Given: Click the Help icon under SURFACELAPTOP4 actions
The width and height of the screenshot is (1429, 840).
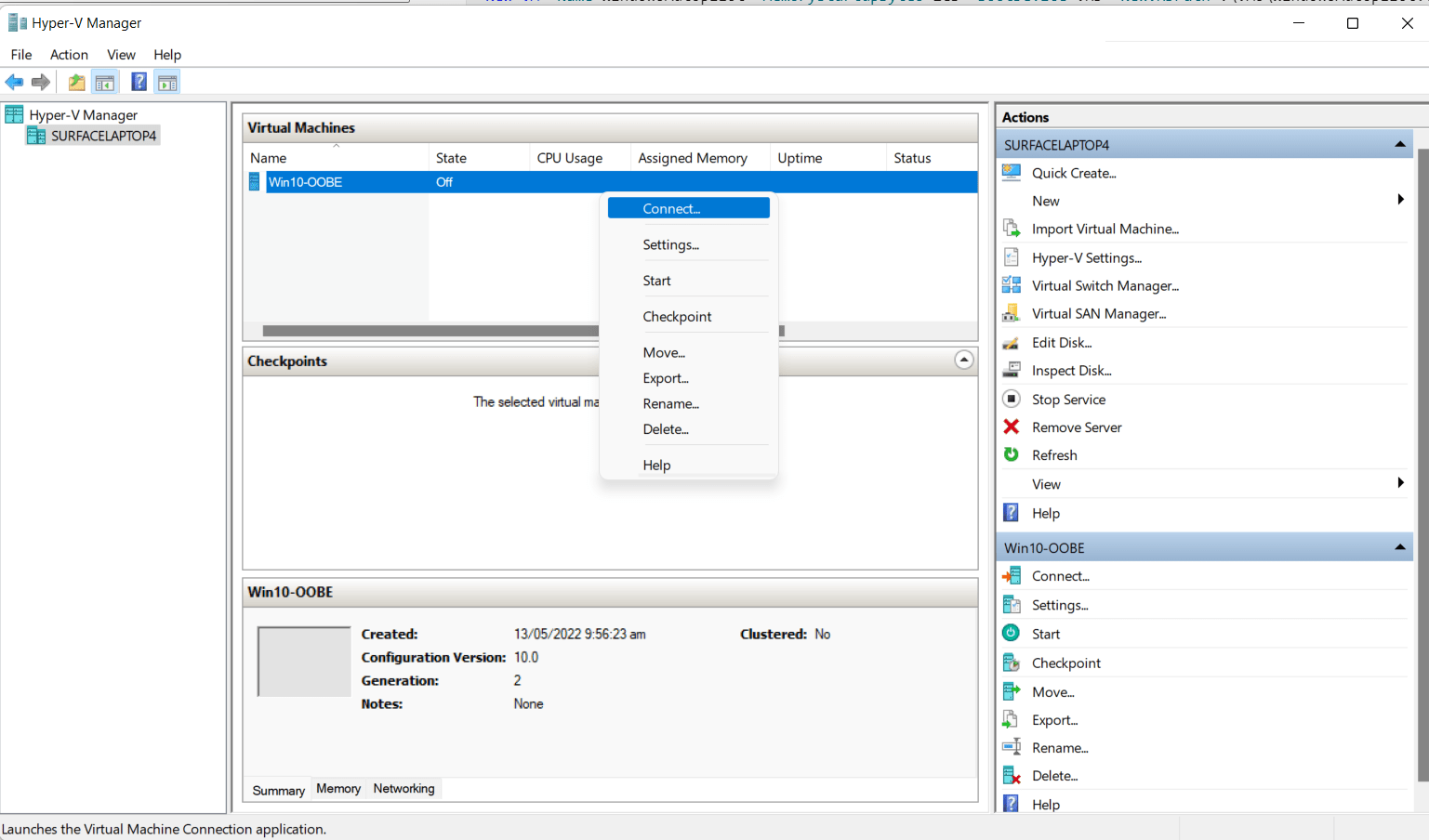Looking at the screenshot, I should [x=1012, y=512].
